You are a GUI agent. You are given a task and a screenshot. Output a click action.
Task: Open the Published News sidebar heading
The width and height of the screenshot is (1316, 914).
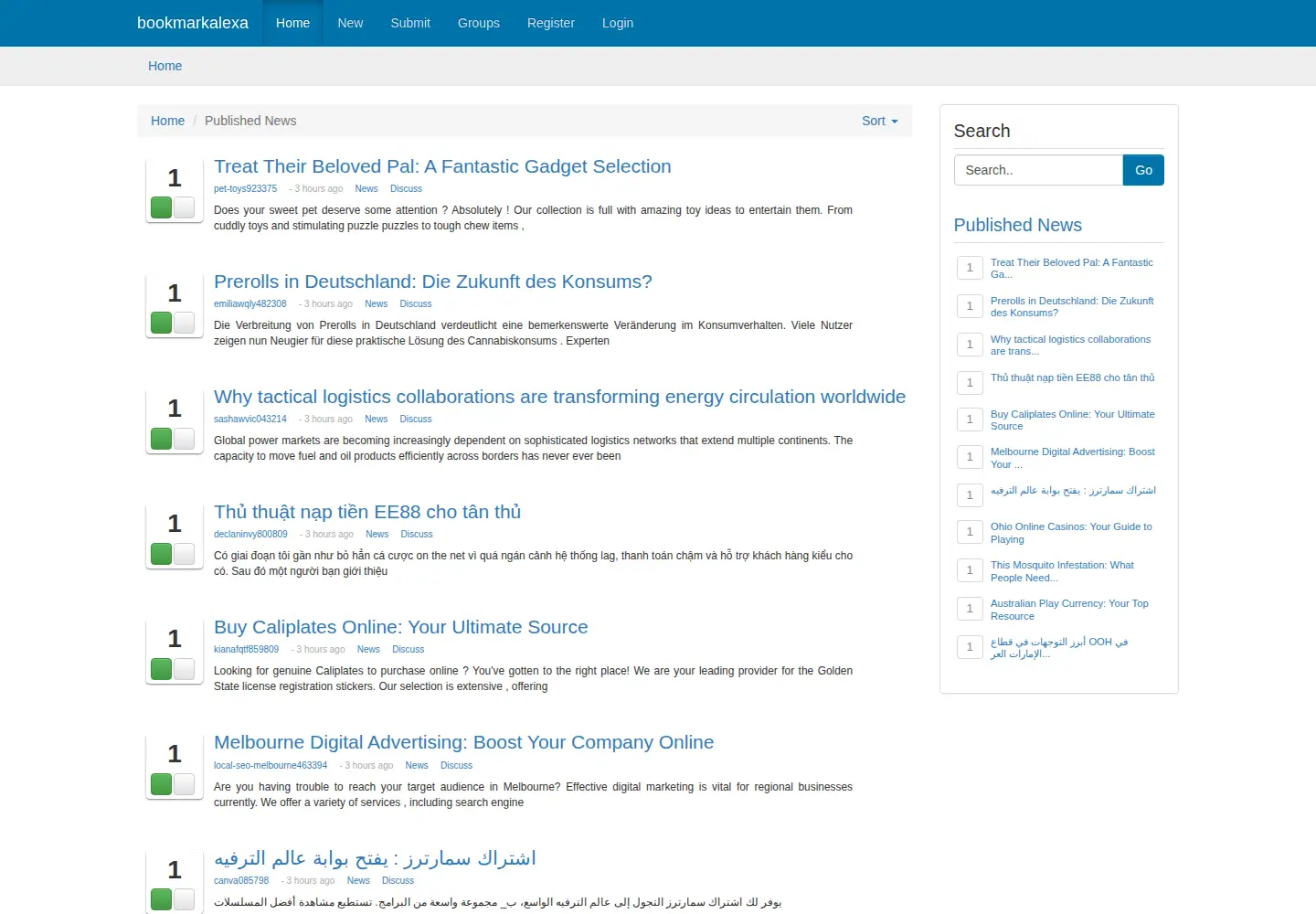[1017, 225]
